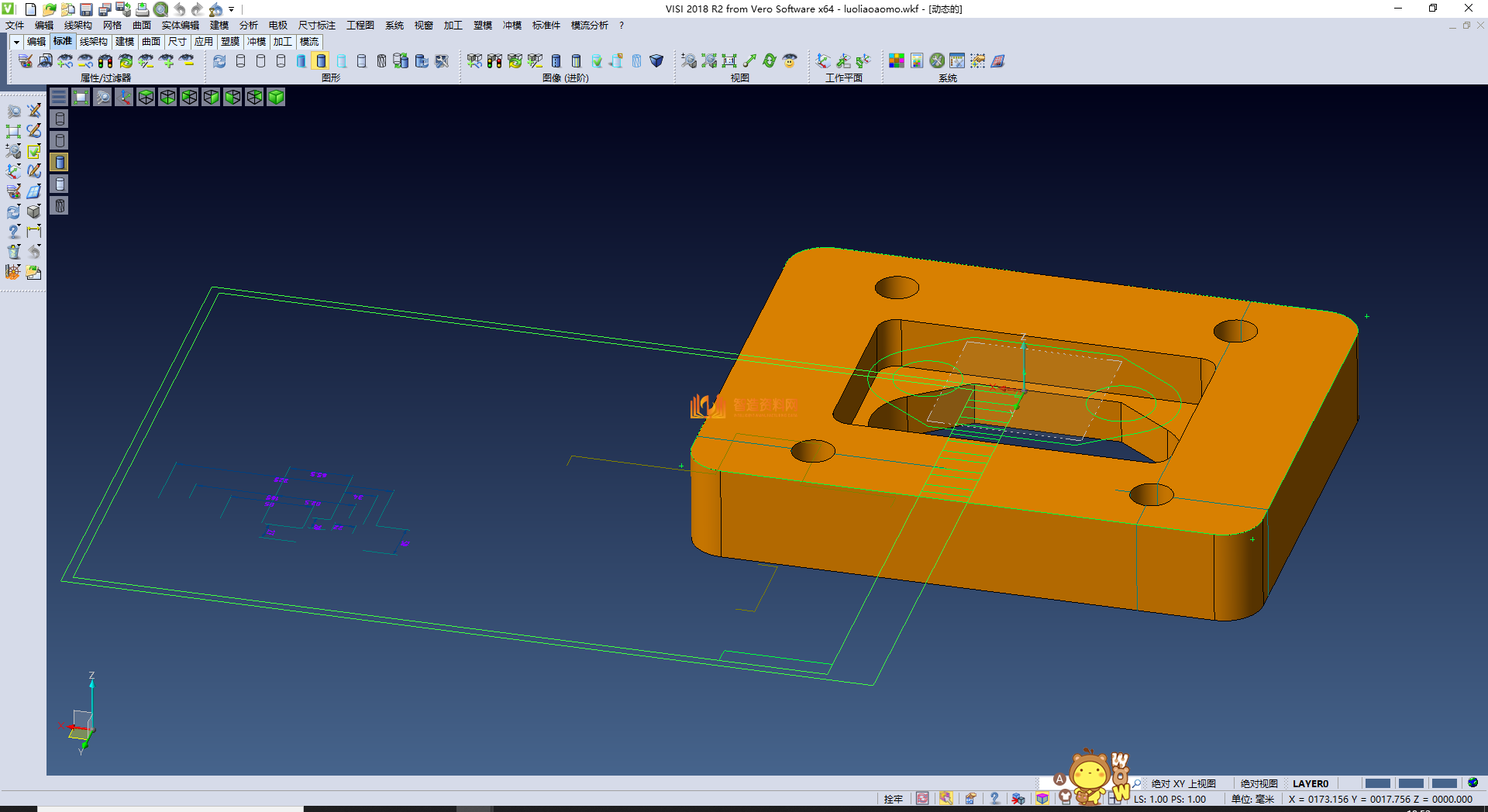The width and height of the screenshot is (1488, 812).
Task: Click the Open folder icon in quick access toolbar
Action: click(x=49, y=9)
